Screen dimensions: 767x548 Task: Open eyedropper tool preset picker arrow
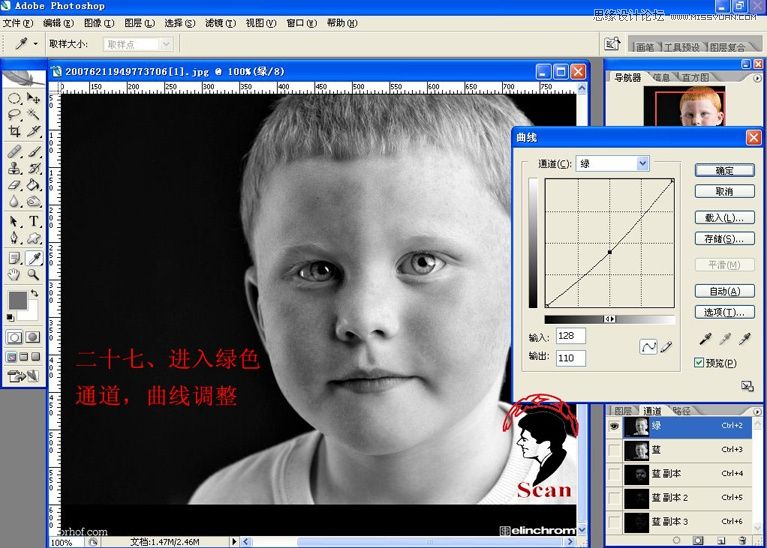36,44
